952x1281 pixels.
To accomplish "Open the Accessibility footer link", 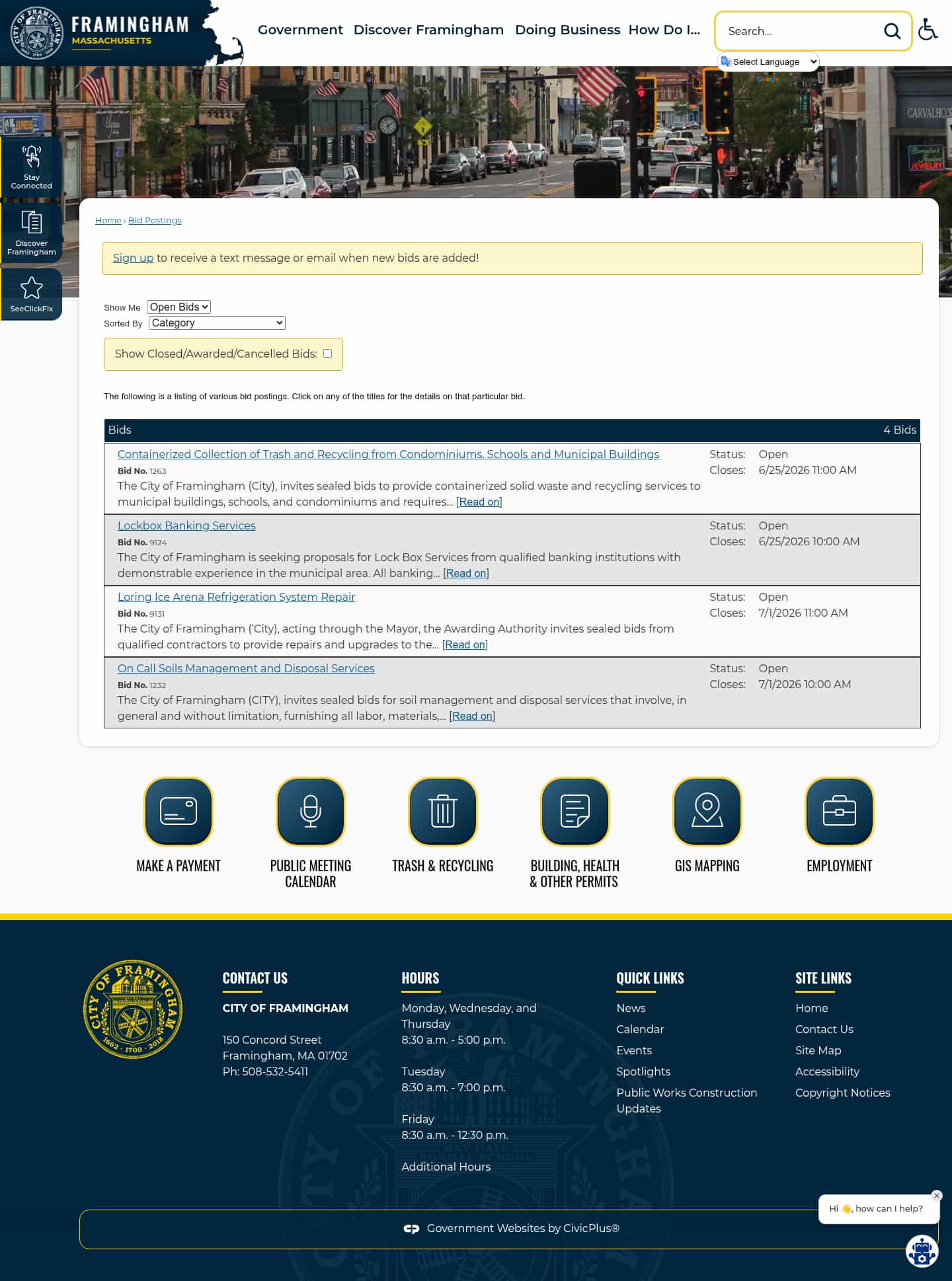I will click(x=827, y=1071).
